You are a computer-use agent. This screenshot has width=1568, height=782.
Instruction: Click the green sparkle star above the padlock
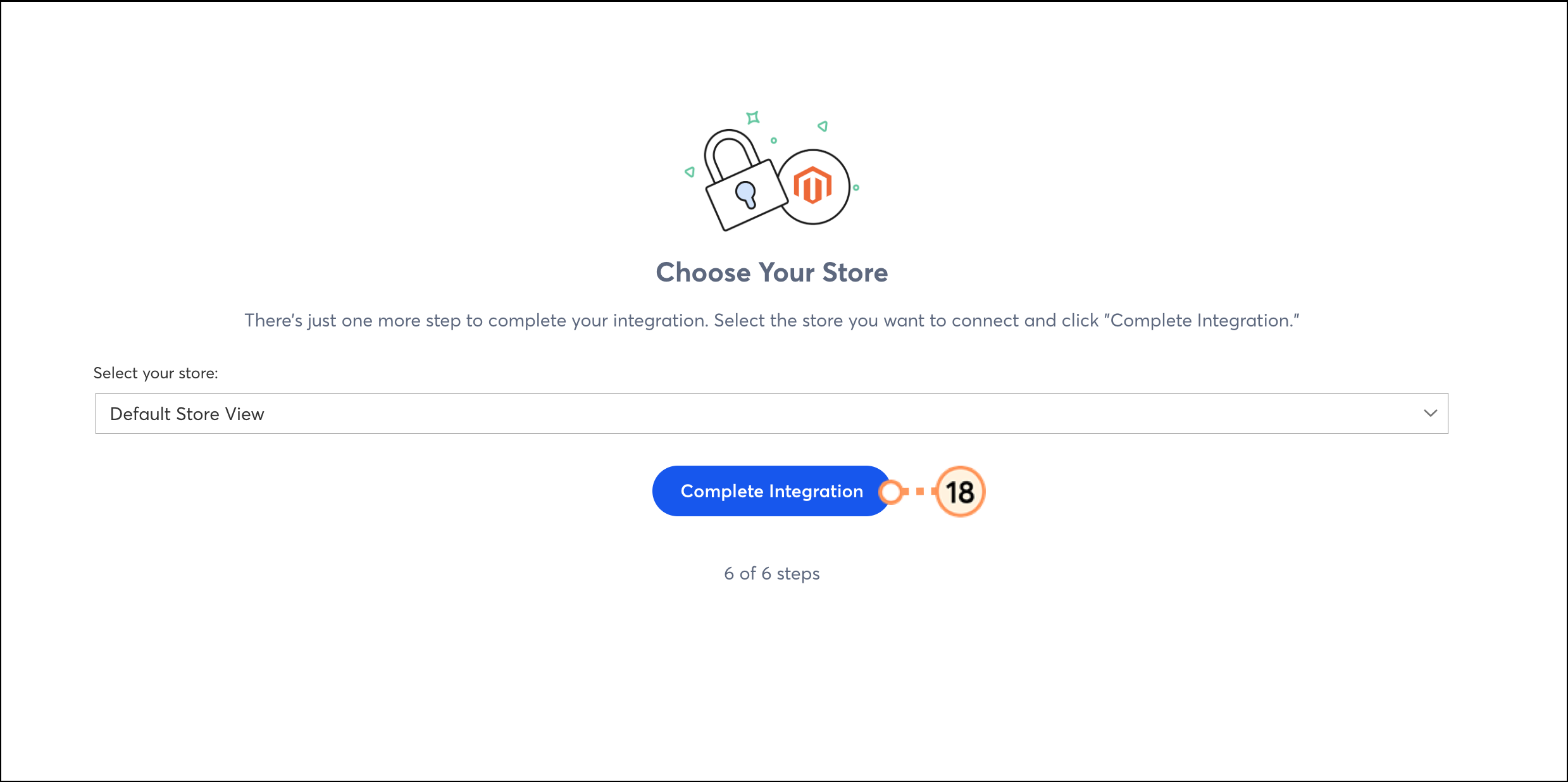click(752, 117)
